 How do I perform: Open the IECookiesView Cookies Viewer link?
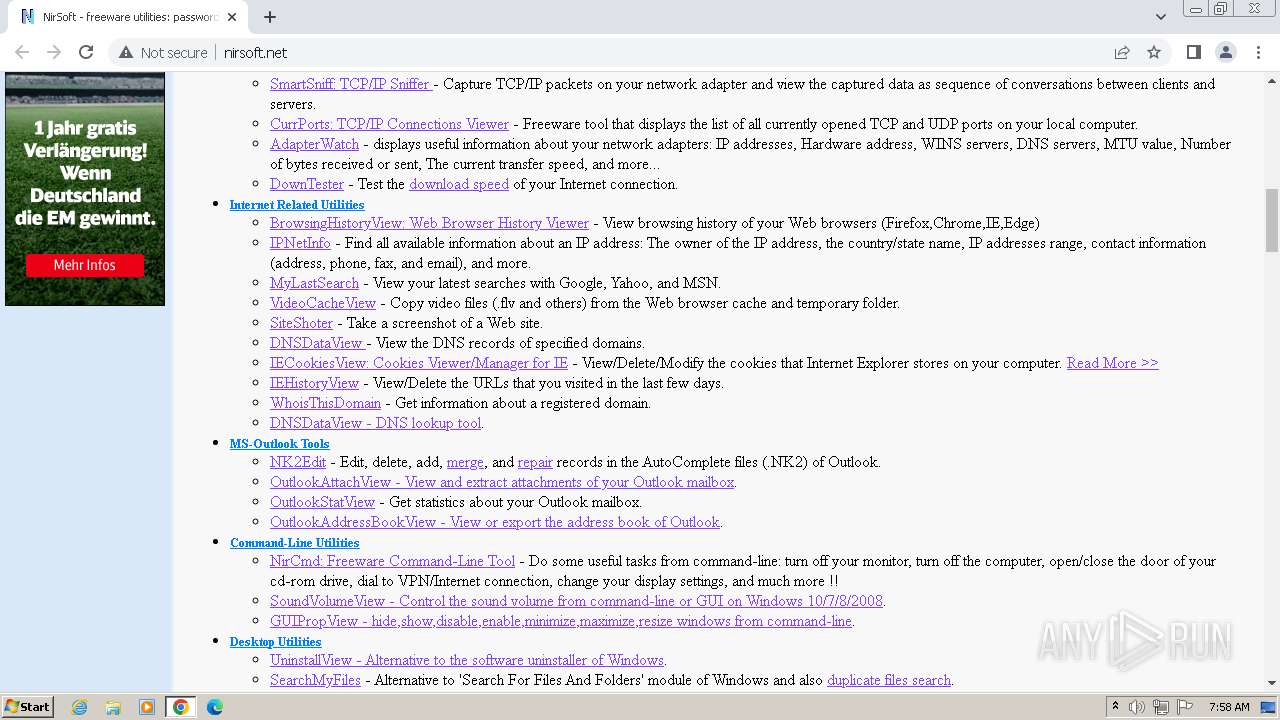coord(419,363)
